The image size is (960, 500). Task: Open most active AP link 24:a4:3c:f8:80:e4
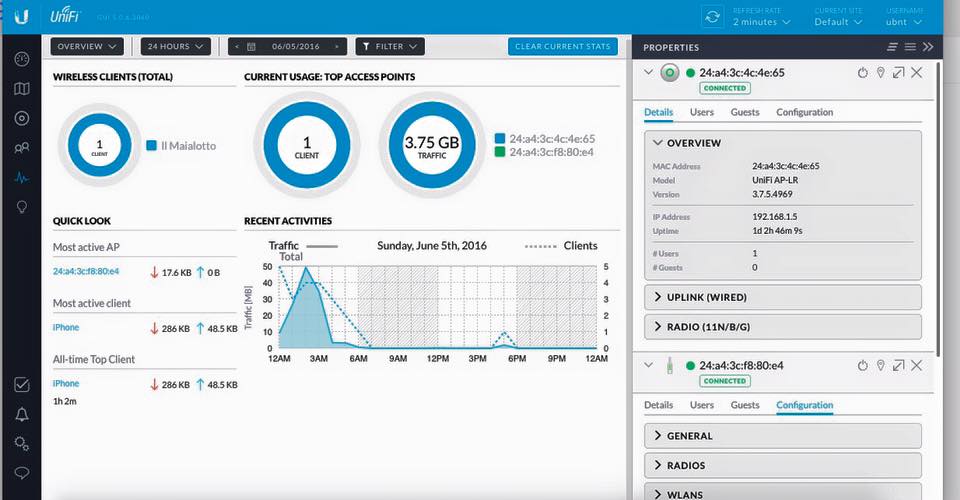86,271
